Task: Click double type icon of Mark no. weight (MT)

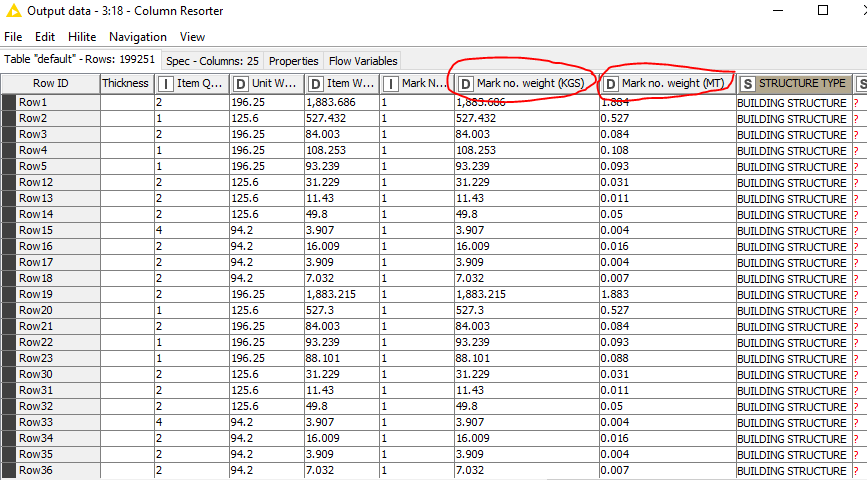Action: (x=610, y=84)
